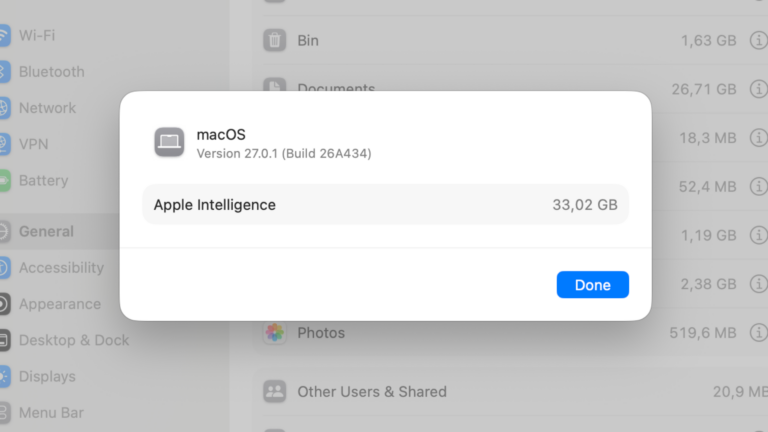The width and height of the screenshot is (768, 432).
Task: Click the Other Users & Shared icon
Action: 275,391
